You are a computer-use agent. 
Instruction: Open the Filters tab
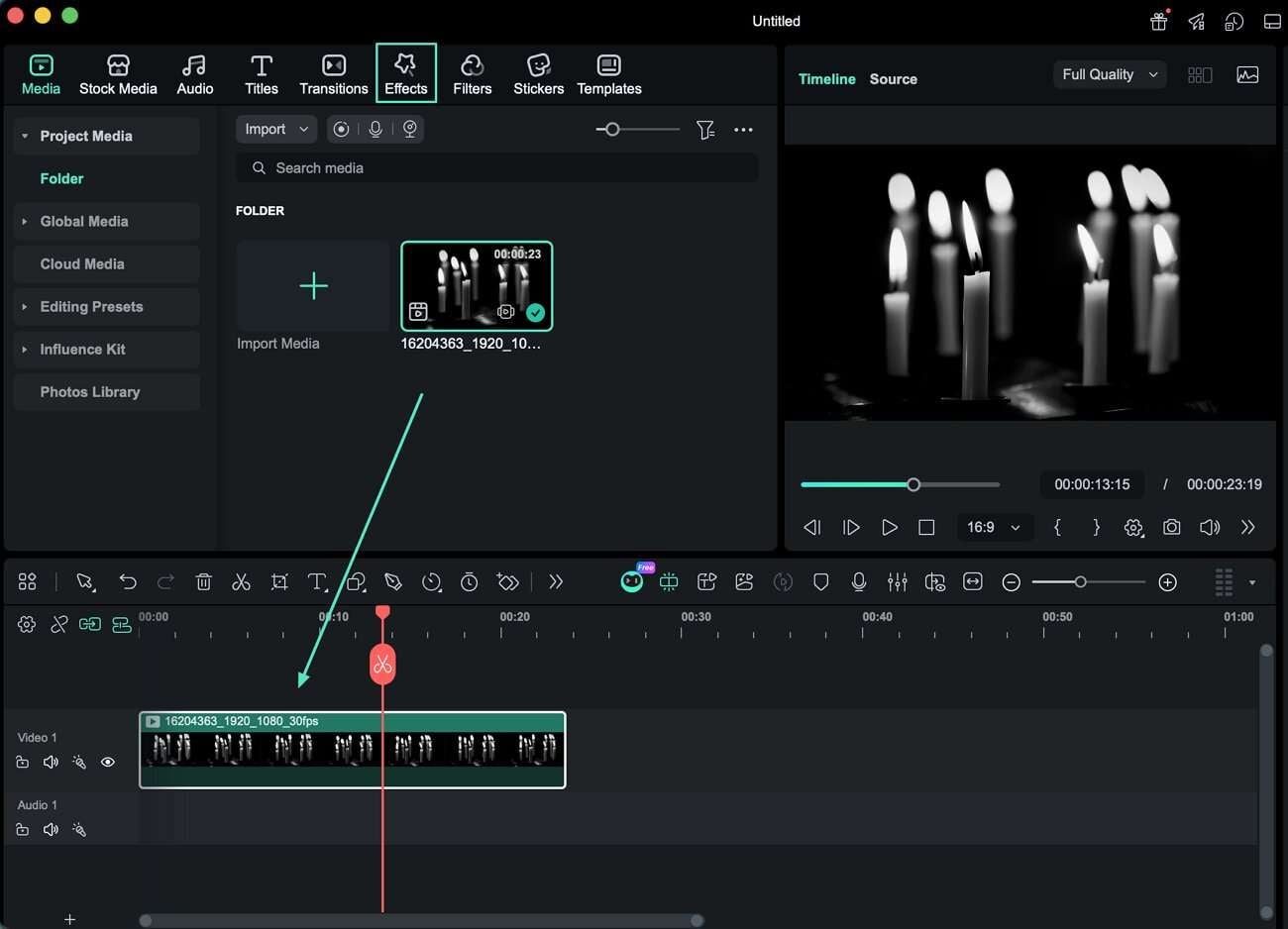click(473, 75)
